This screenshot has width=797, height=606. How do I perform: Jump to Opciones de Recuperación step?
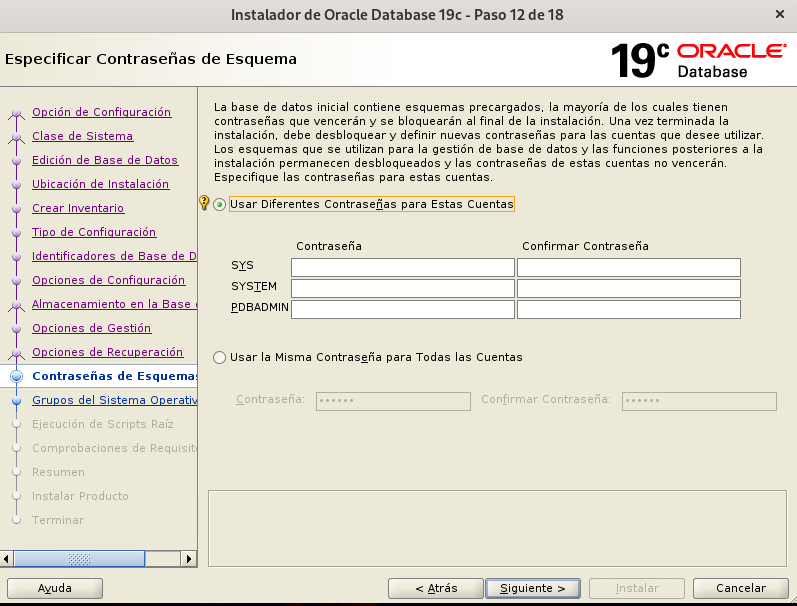(x=107, y=352)
